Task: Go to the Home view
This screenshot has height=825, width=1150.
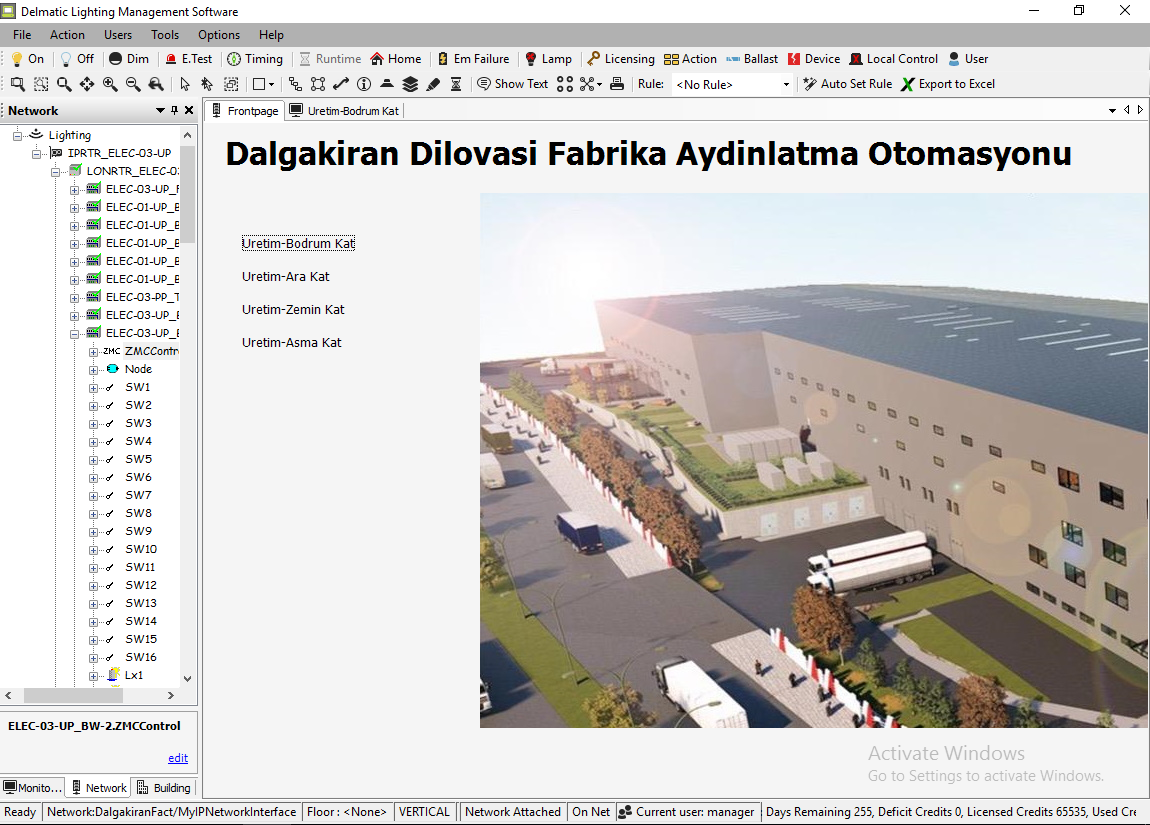Action: coord(396,59)
